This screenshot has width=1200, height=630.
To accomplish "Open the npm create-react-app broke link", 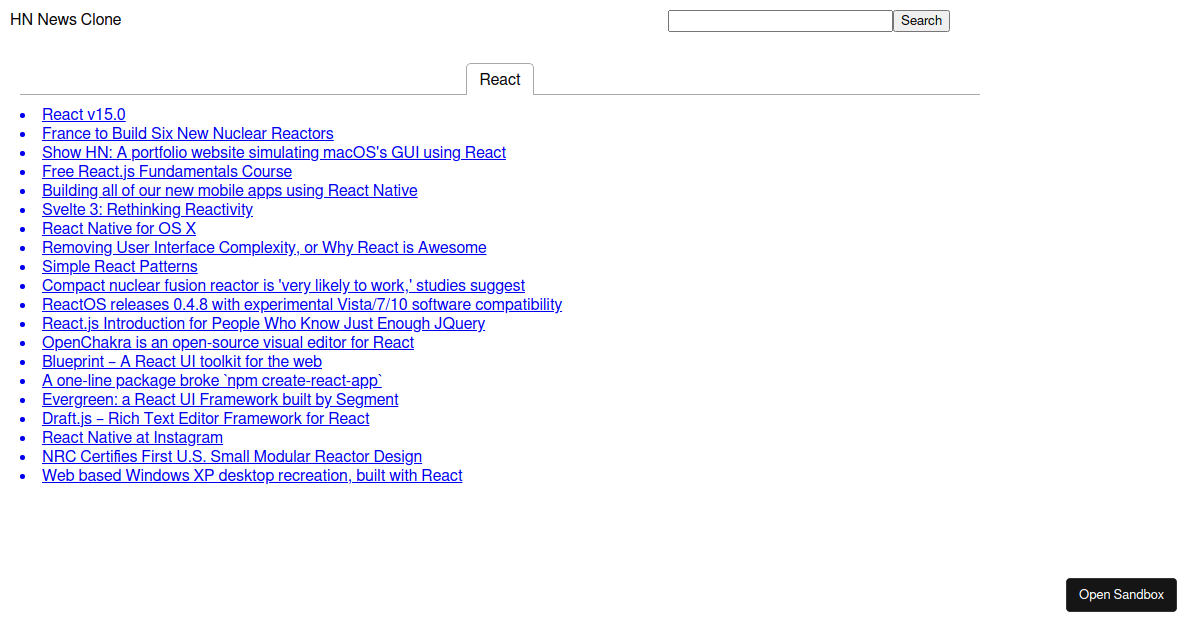I will click(x=212, y=381).
